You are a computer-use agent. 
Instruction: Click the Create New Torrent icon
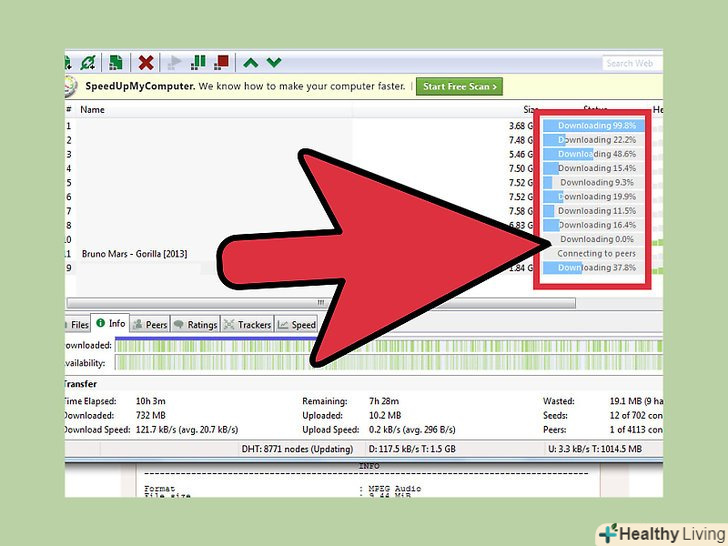click(116, 63)
